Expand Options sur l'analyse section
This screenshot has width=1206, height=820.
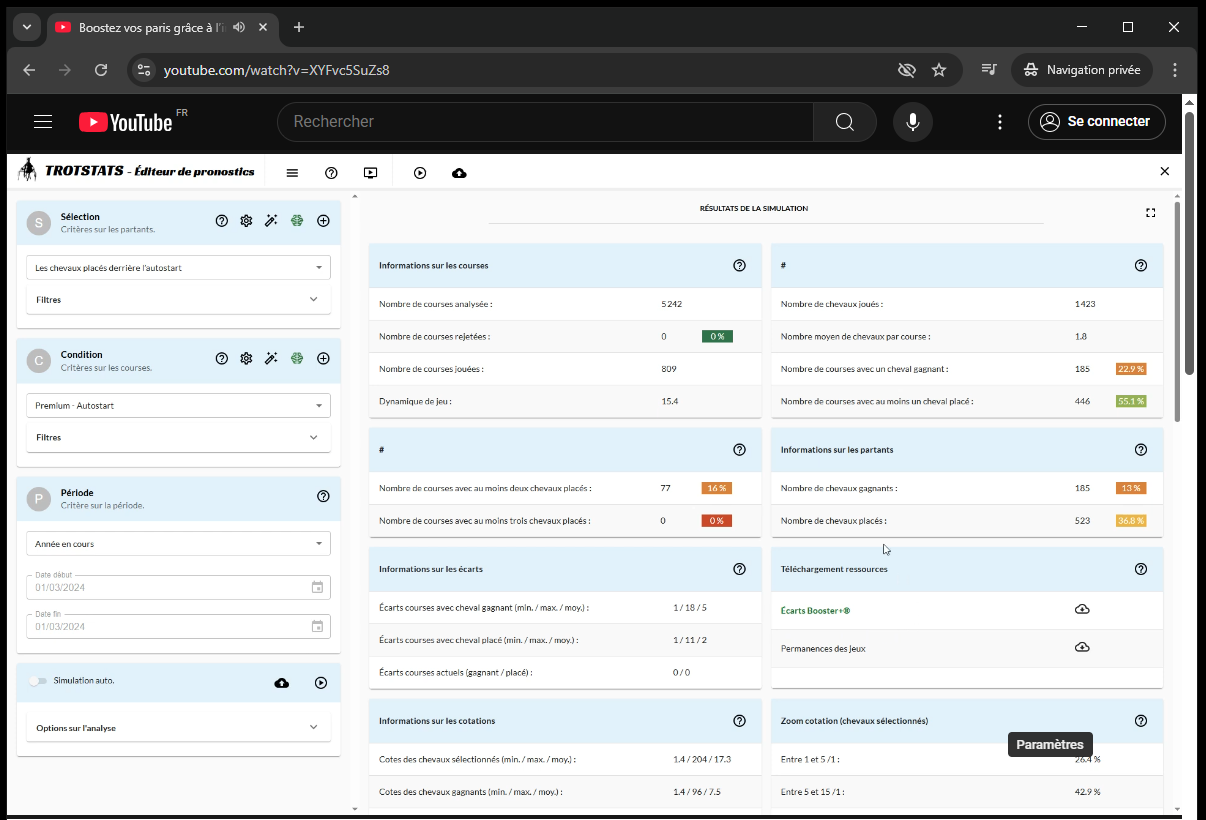click(x=178, y=728)
